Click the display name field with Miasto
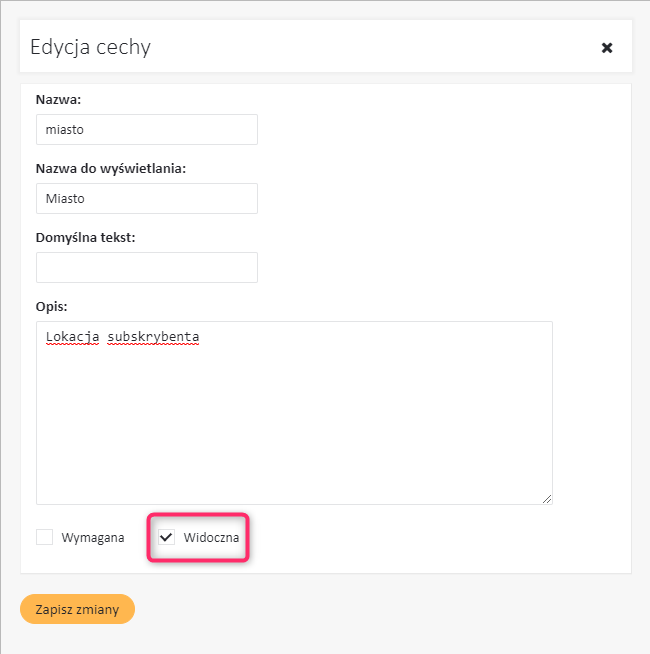The height and width of the screenshot is (654, 650). point(146,198)
